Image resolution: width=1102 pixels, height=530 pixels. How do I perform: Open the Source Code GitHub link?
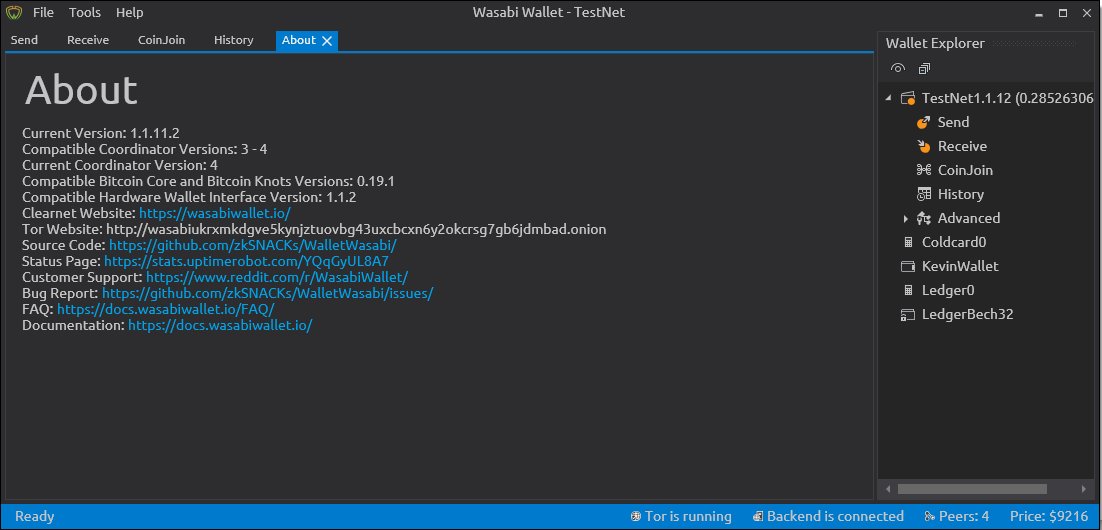[x=252, y=246]
